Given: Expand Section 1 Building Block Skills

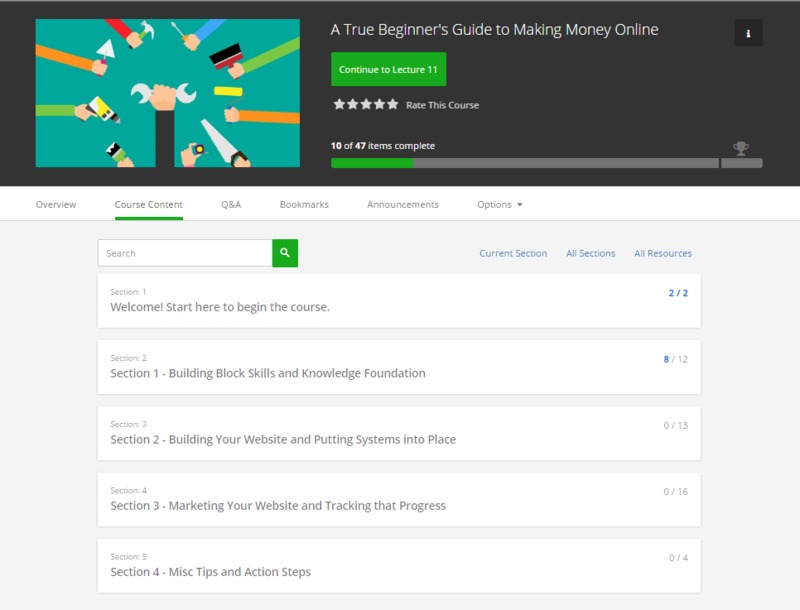Looking at the screenshot, I should [399, 366].
